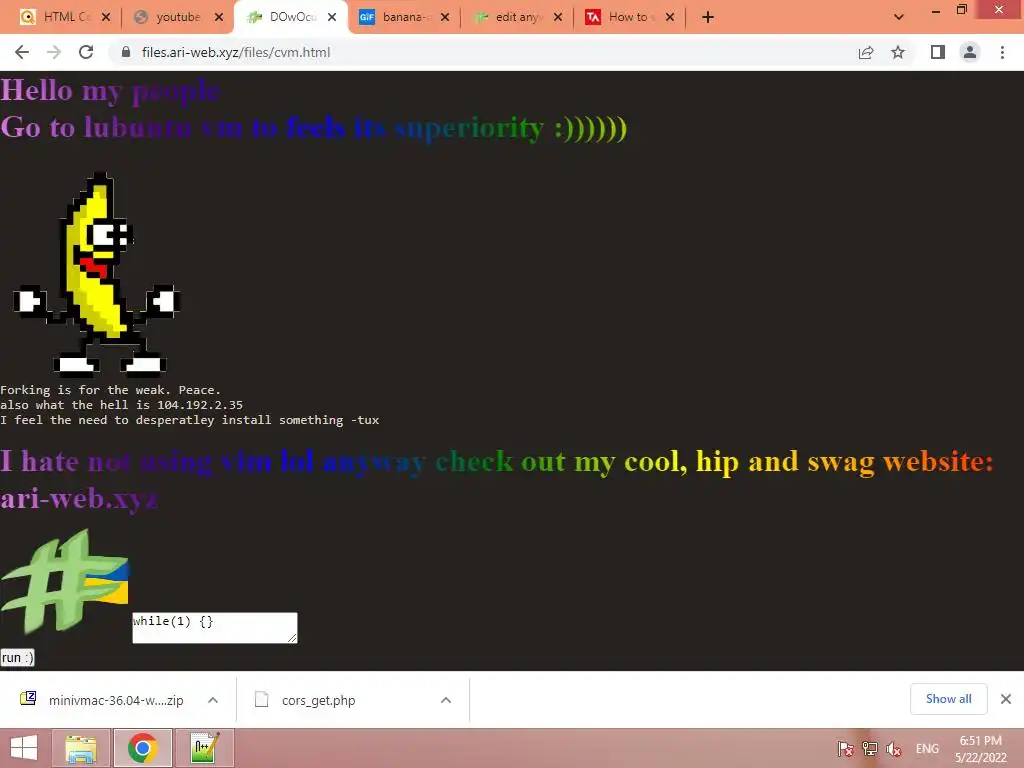The width and height of the screenshot is (1024, 768).
Task: Open the Chrome three-dot menu
Action: (x=1002, y=52)
